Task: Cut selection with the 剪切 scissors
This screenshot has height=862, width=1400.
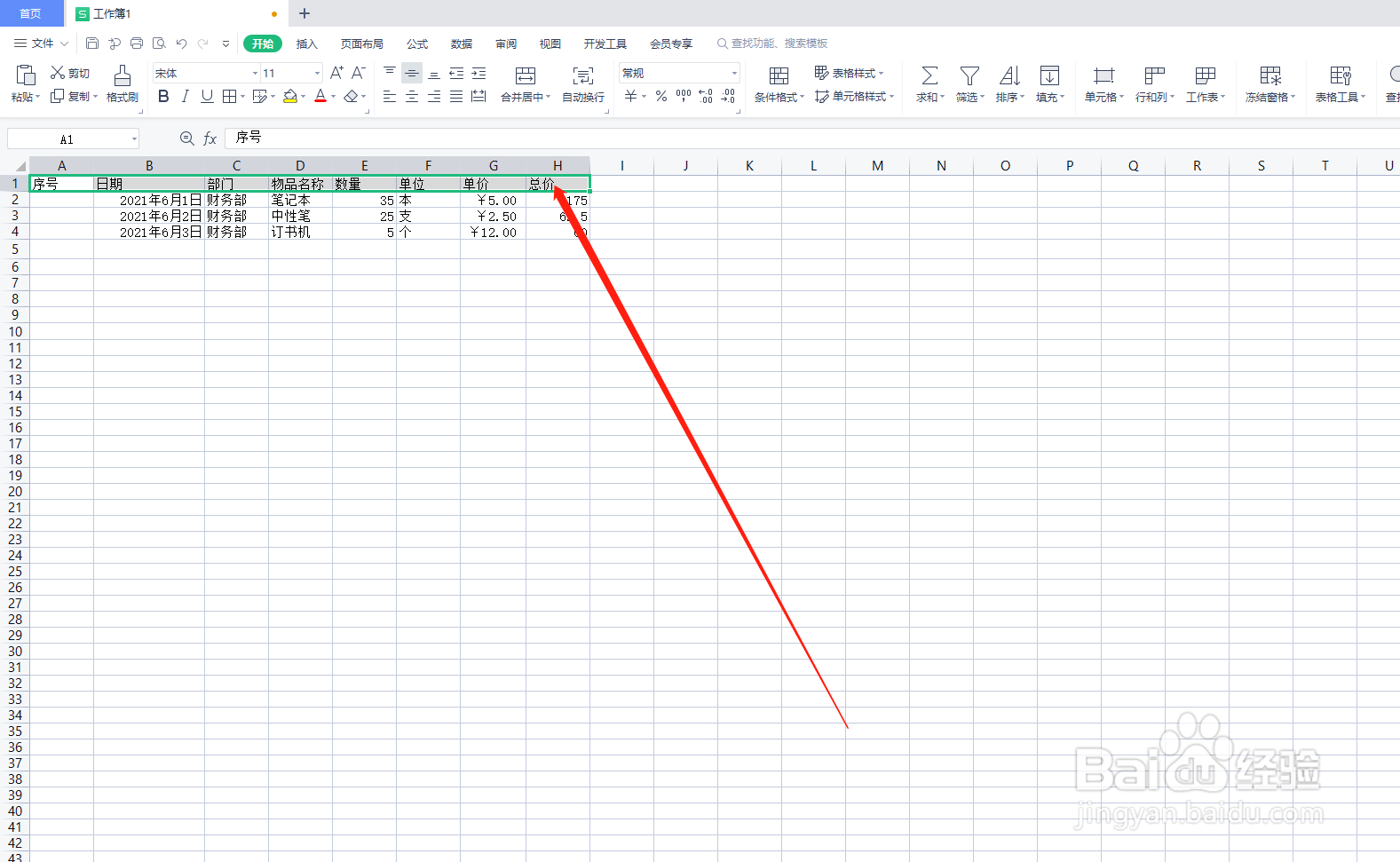Action: click(70, 73)
